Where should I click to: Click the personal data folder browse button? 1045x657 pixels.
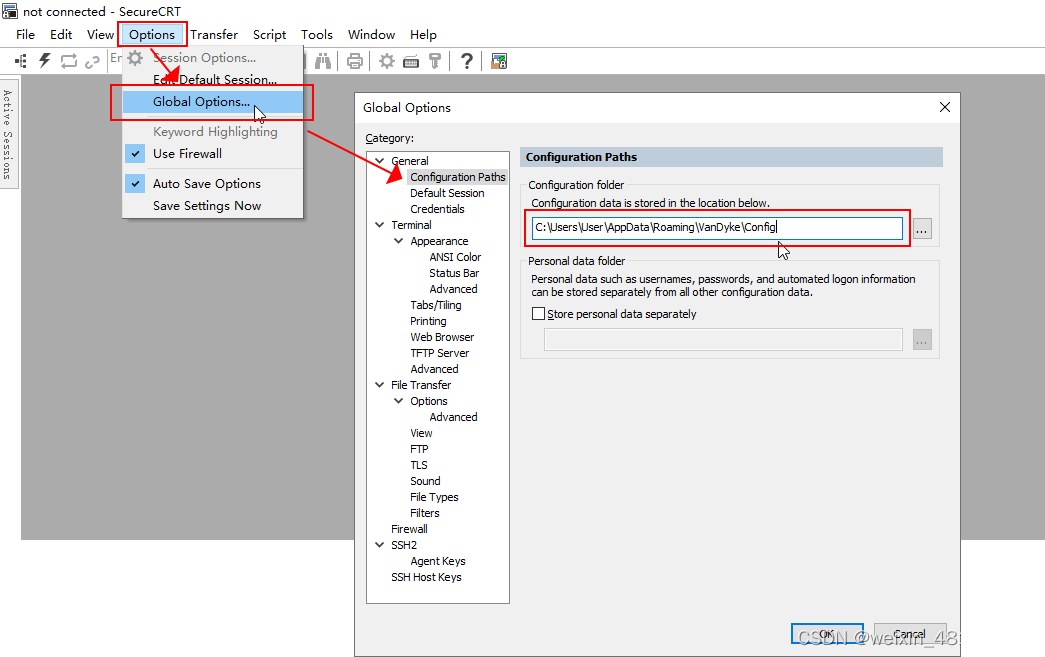coord(922,340)
